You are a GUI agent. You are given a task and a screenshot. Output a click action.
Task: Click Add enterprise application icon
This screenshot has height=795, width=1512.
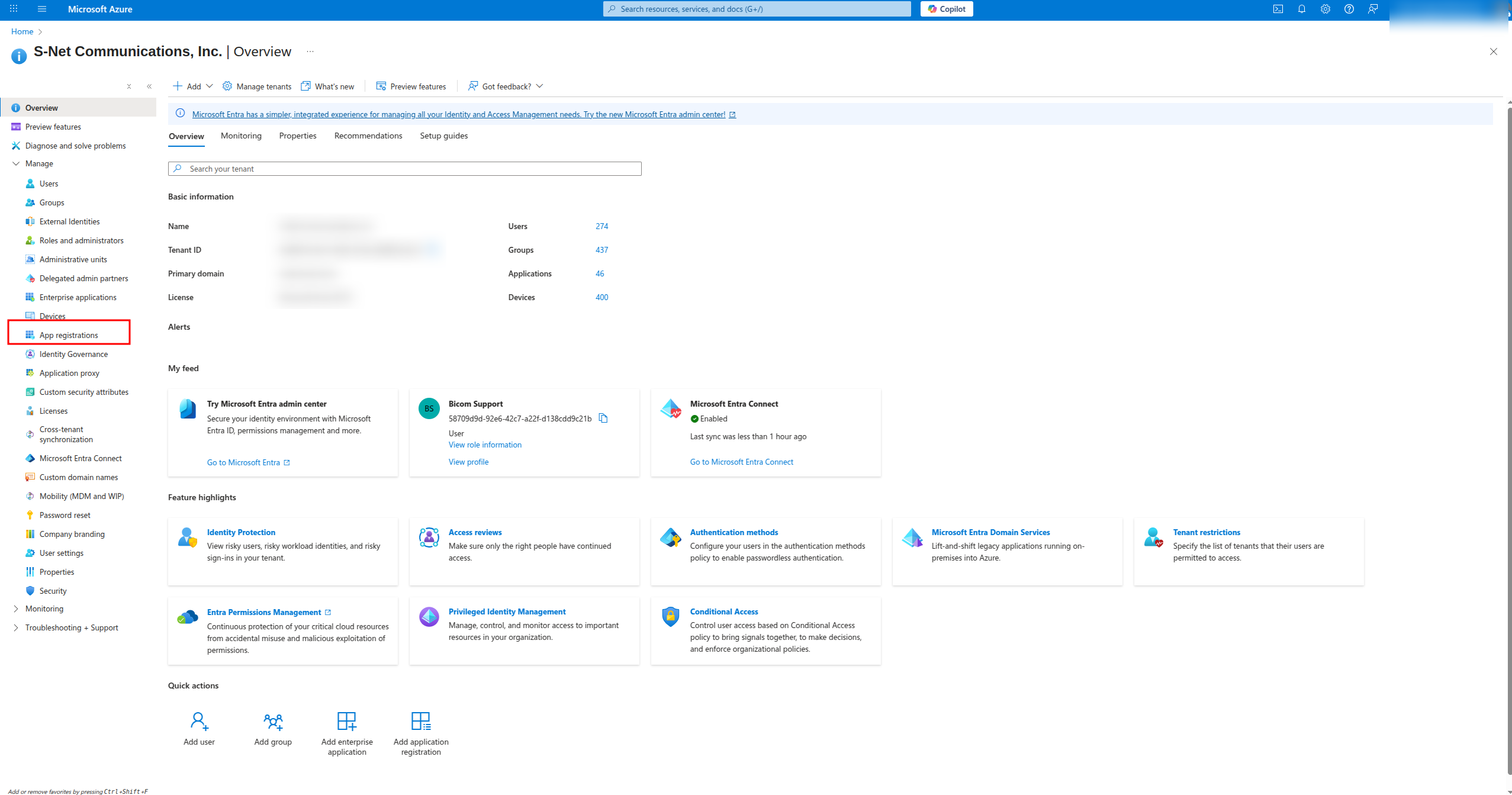(x=347, y=721)
